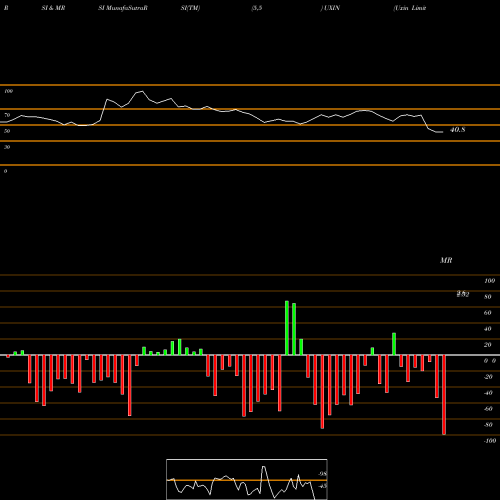Click the end of the RSI line

[x=442, y=132]
